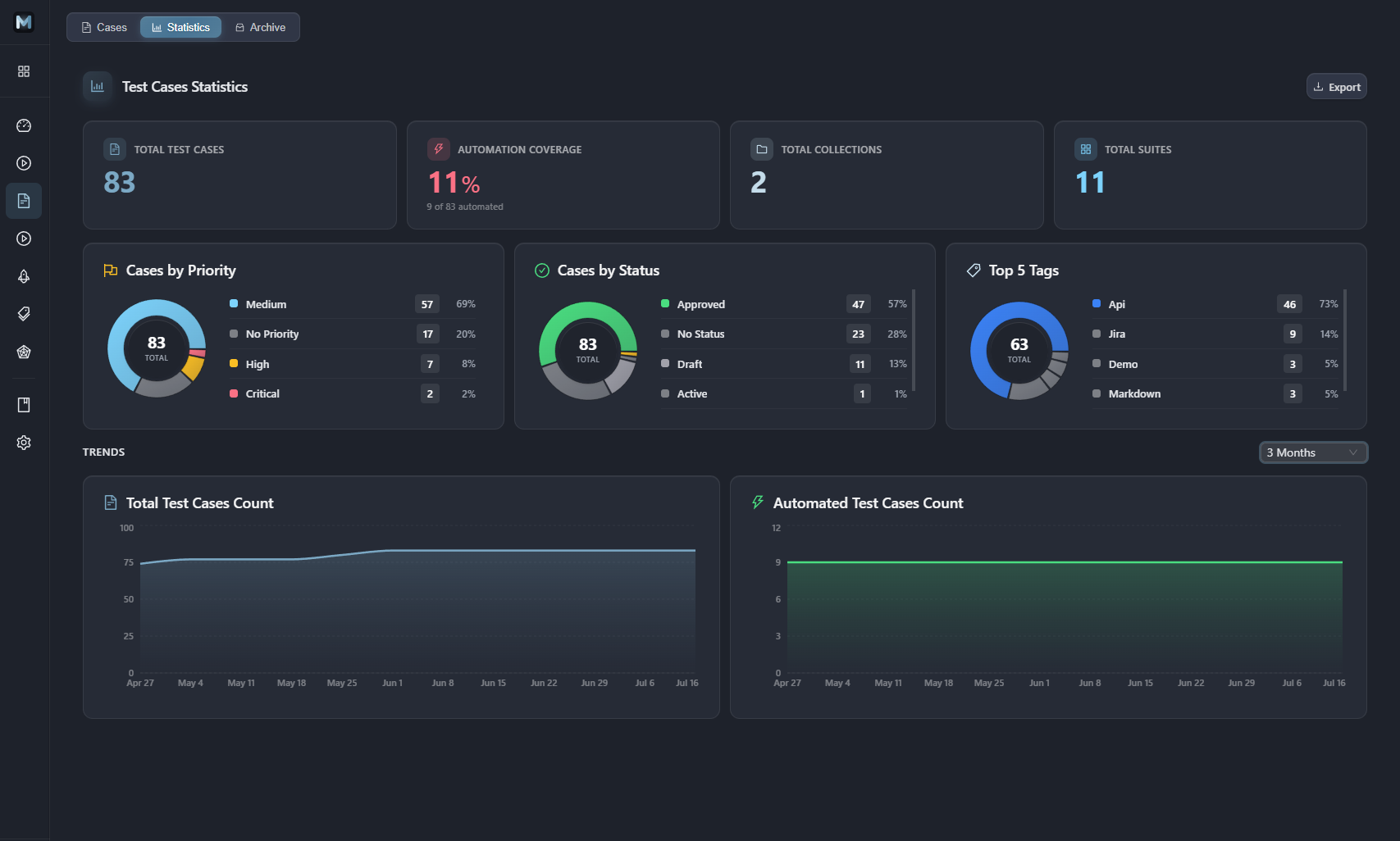Click the 23 count badge for No Status

859,334
